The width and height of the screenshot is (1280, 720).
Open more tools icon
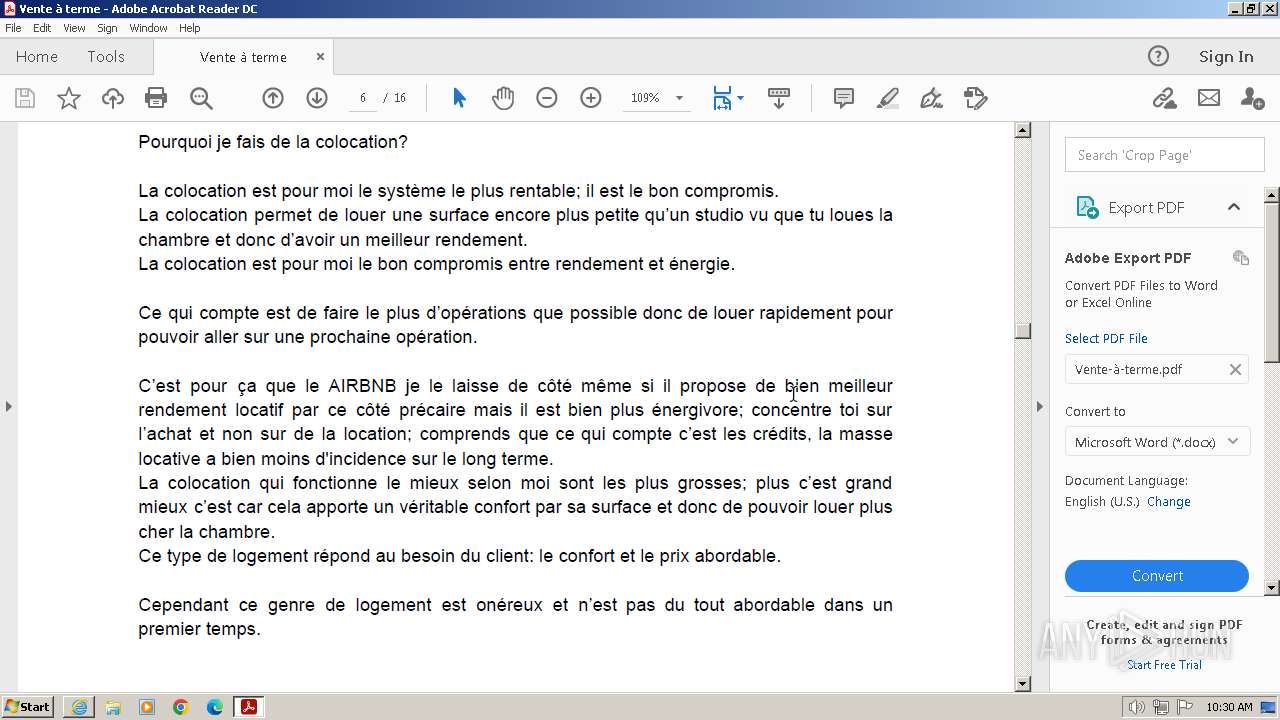(x=976, y=98)
